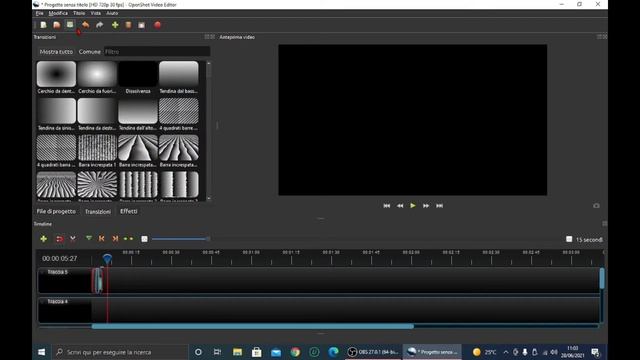The image size is (640, 360).
Task: Select the Cerchio da fuori transition
Action: 97,78
